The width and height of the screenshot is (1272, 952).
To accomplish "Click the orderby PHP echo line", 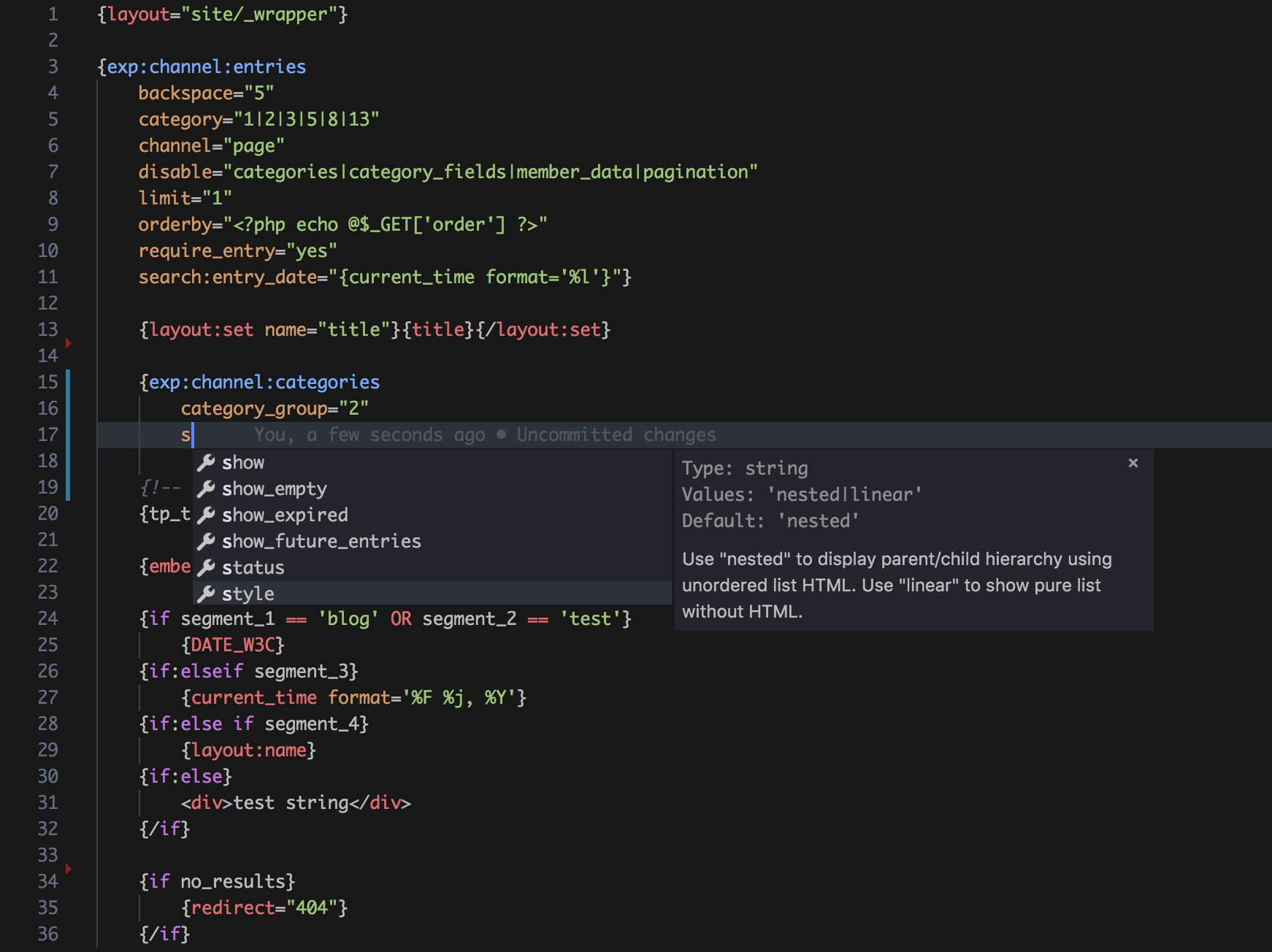I will (x=343, y=224).
